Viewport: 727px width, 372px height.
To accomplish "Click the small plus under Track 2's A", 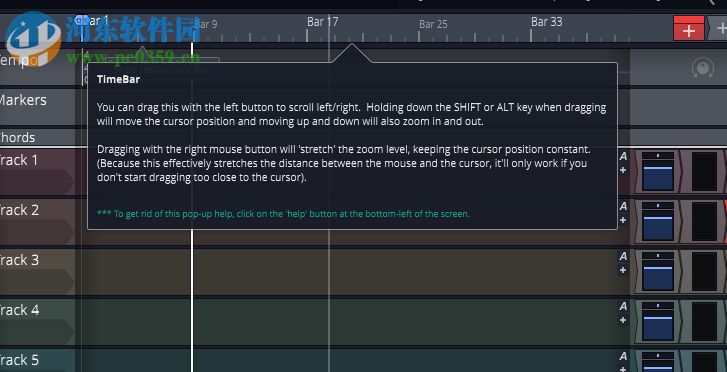I will point(623,220).
